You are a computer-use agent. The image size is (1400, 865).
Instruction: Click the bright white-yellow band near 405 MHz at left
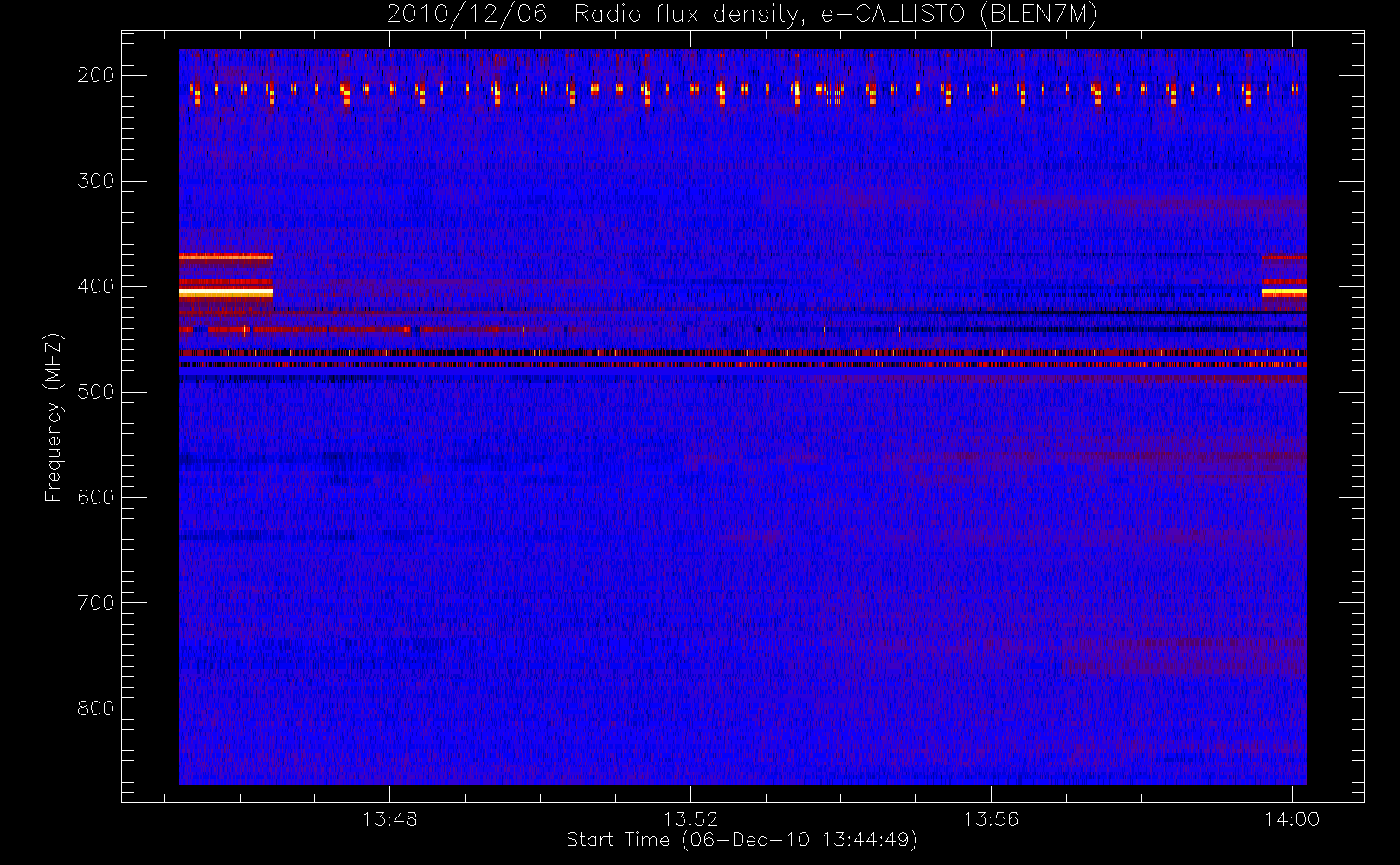pyautogui.click(x=226, y=292)
